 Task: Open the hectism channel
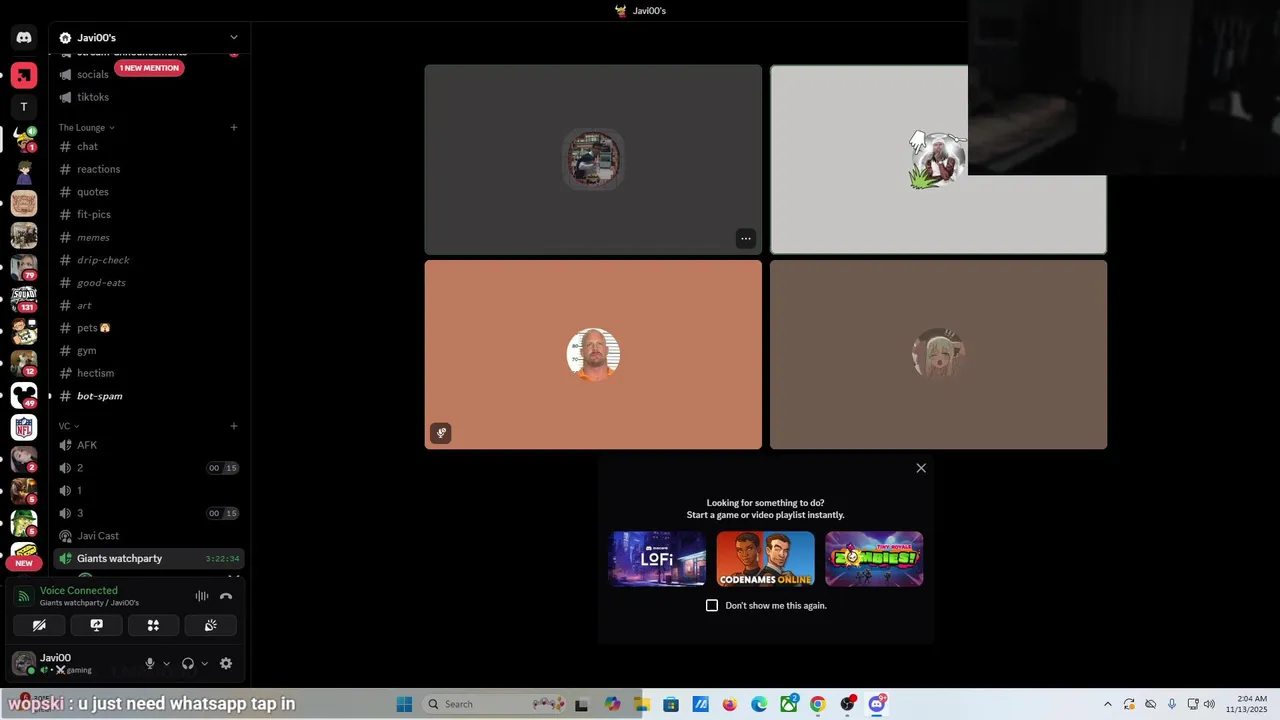[149, 373]
